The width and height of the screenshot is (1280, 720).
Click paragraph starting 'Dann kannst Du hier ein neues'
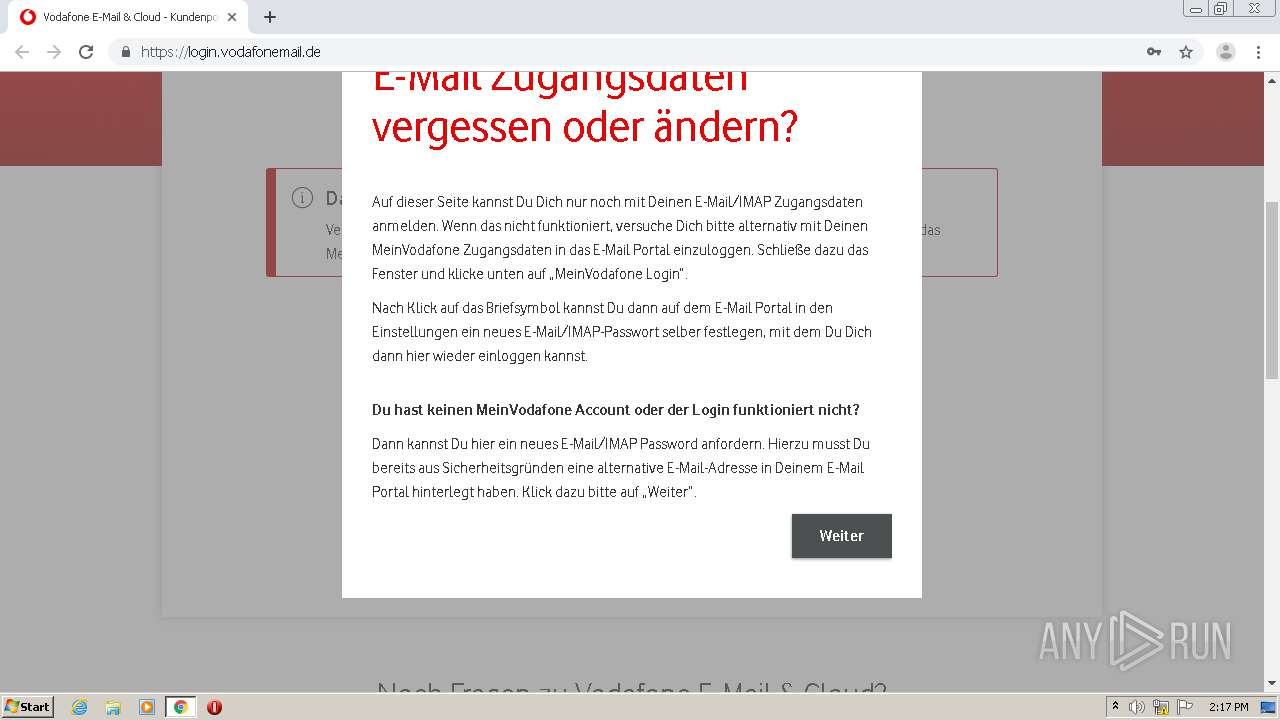click(621, 468)
